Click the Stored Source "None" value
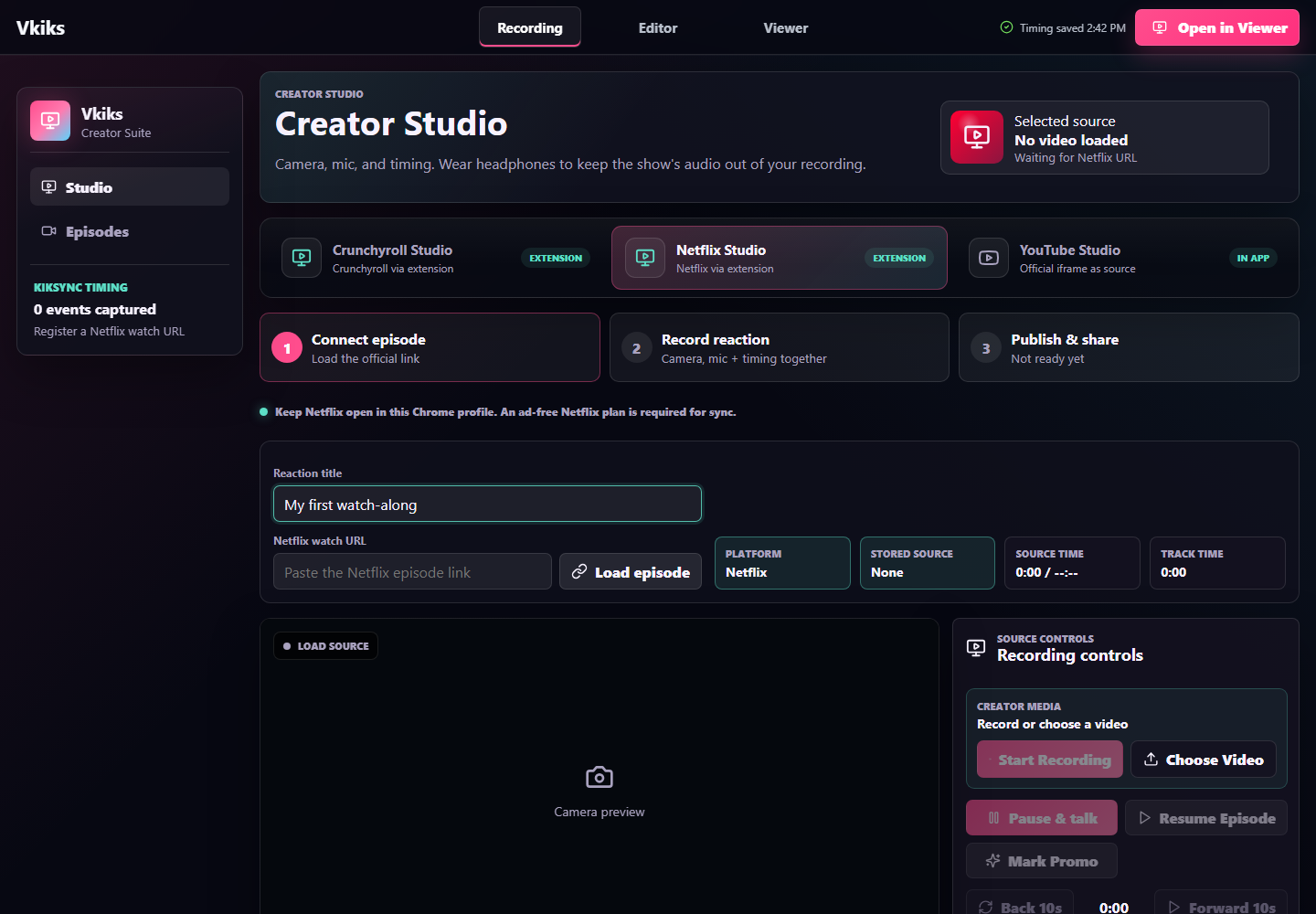1316x914 pixels. click(886, 572)
